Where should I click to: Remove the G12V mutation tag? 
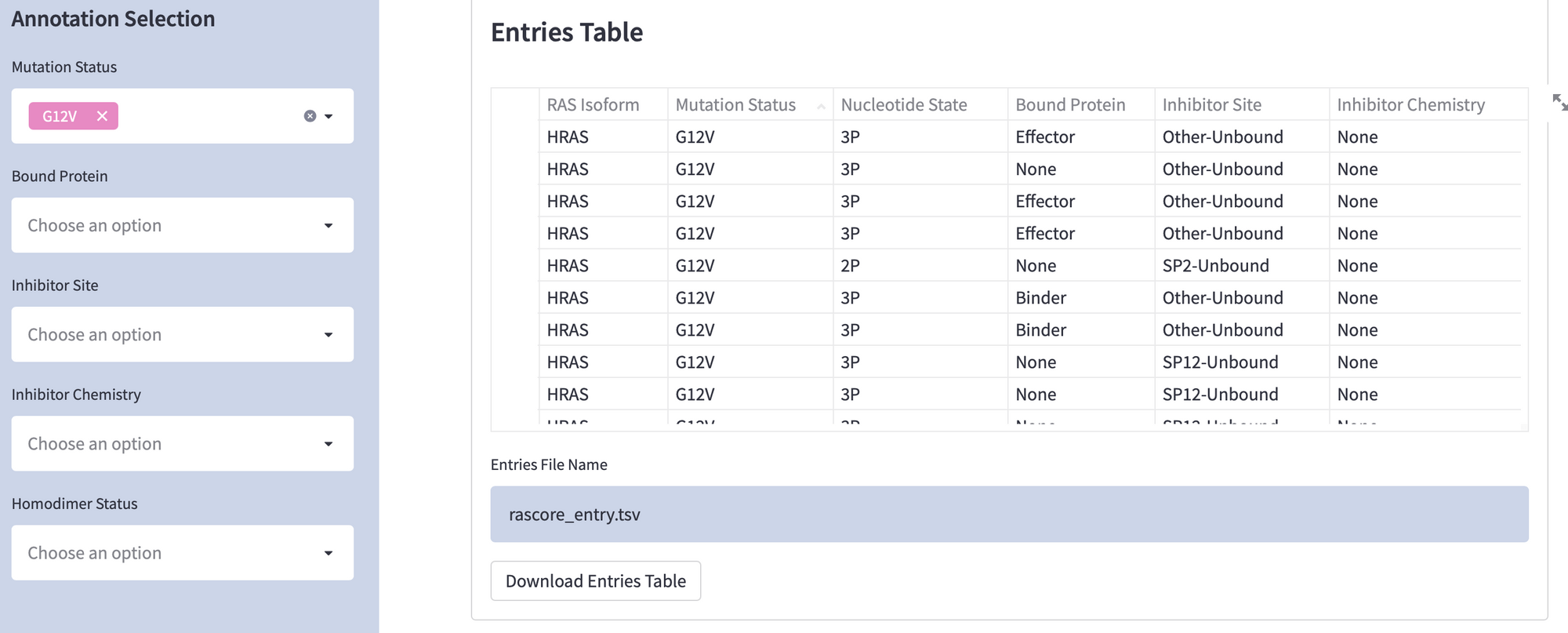[102, 116]
